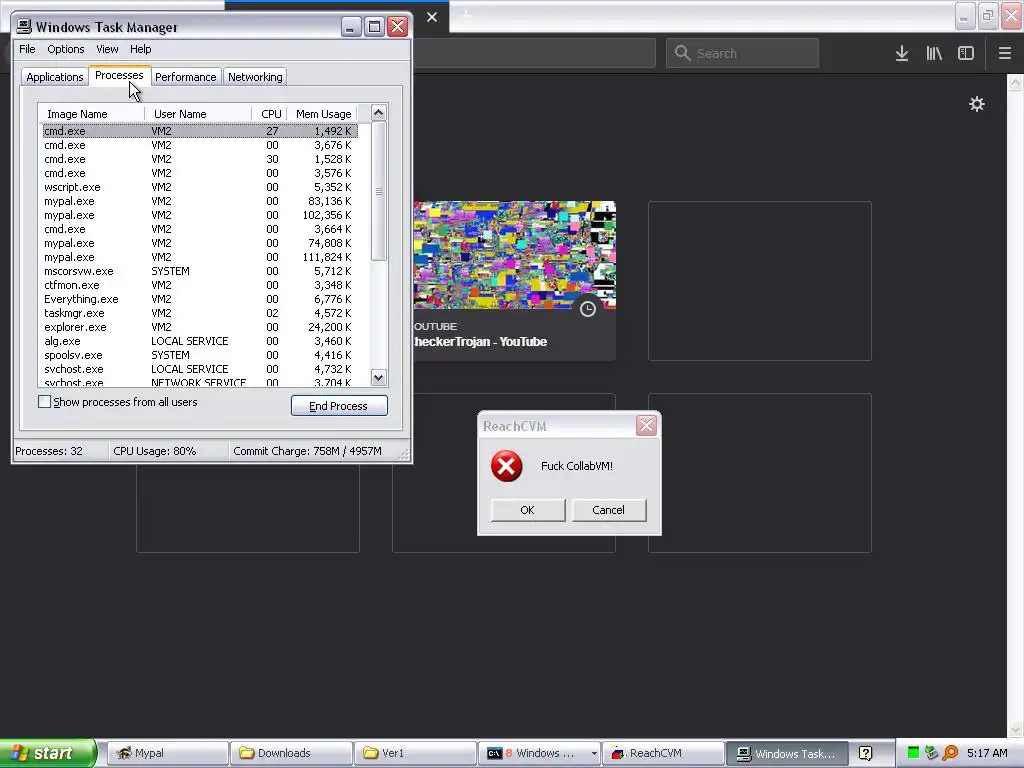Click the magnifier icon in Search box

[682, 53]
